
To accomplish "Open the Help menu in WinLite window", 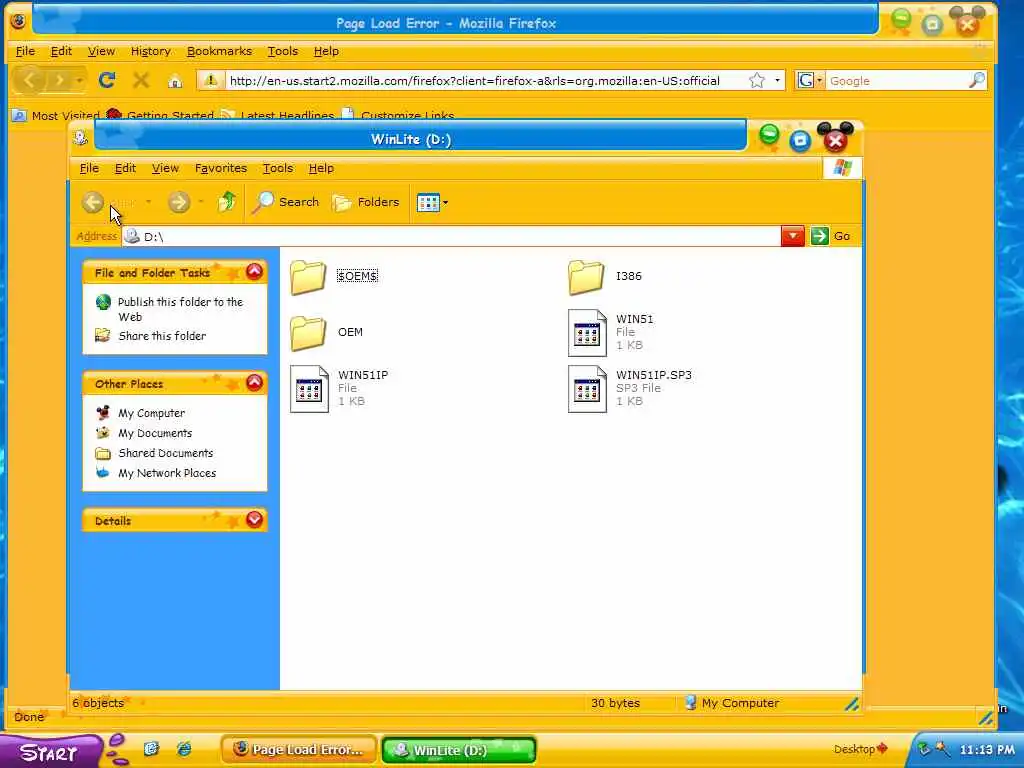I will [x=321, y=168].
